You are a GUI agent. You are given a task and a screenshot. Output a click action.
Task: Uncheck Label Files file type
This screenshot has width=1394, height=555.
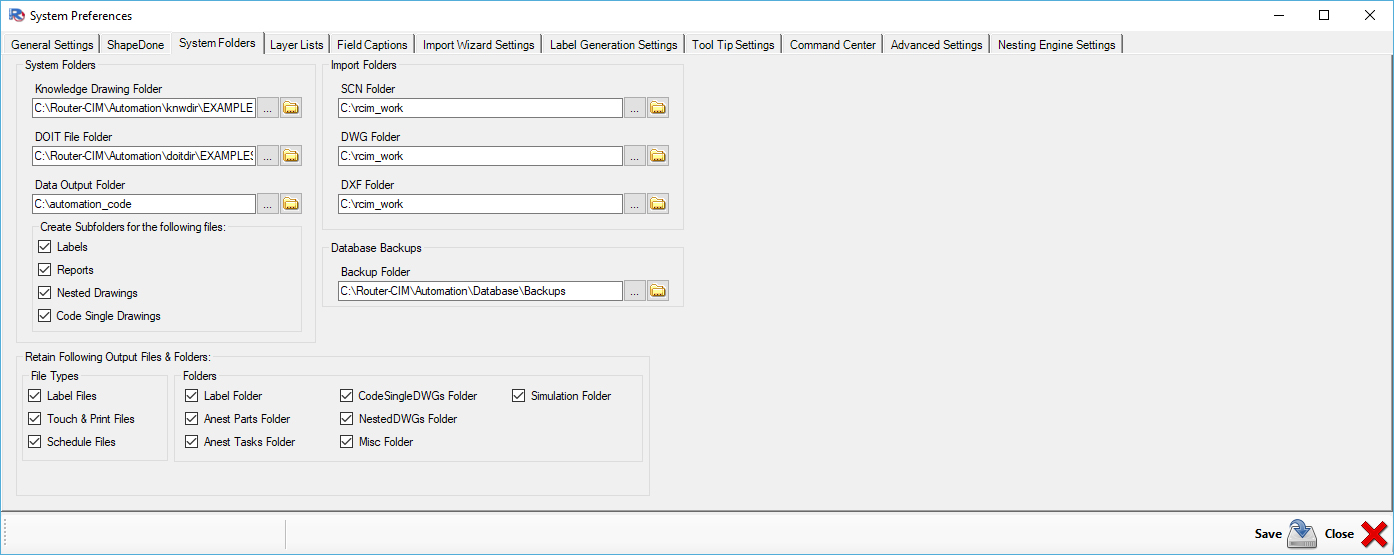tap(35, 396)
